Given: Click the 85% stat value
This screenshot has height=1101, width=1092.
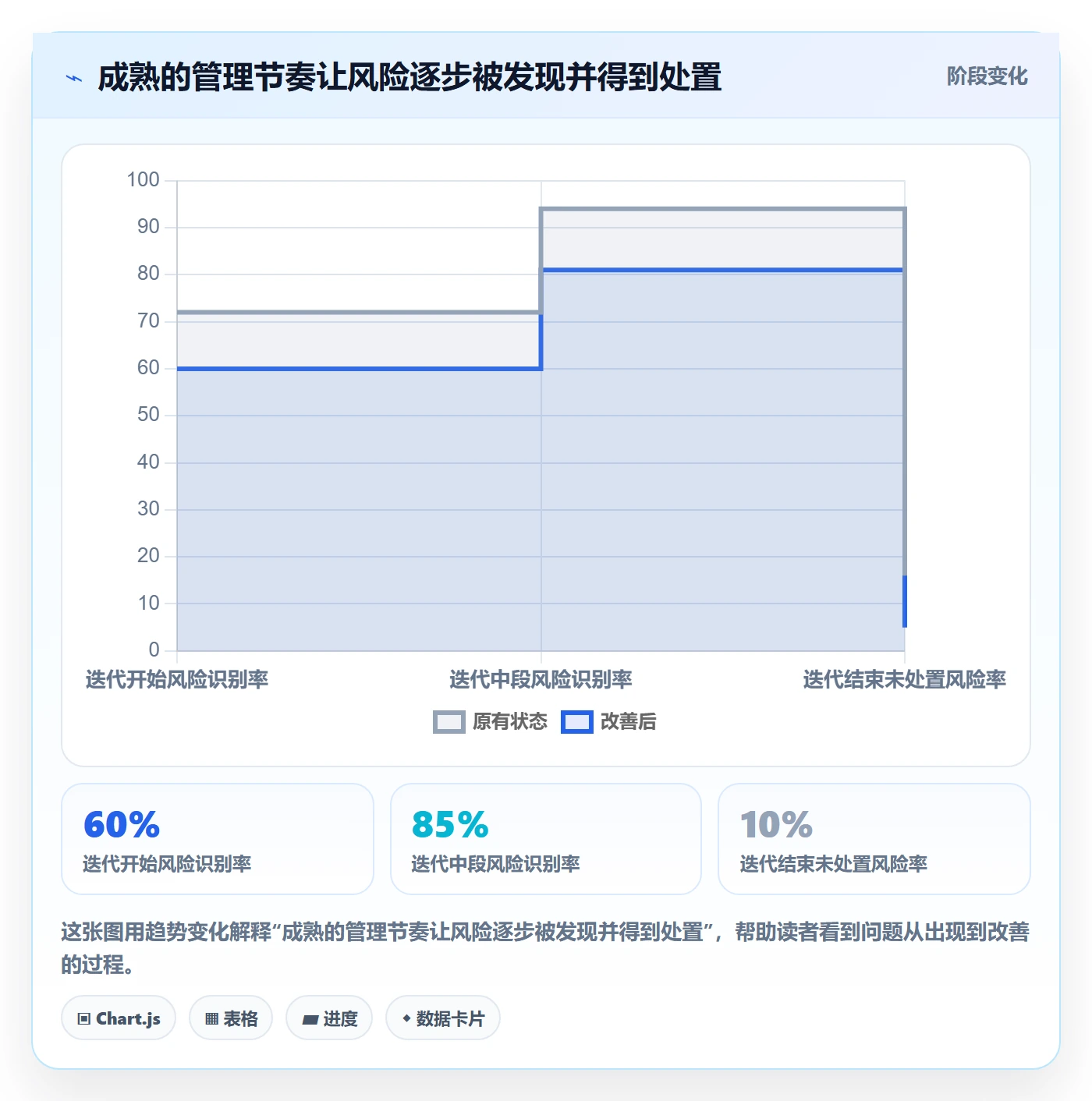Looking at the screenshot, I should 450,825.
